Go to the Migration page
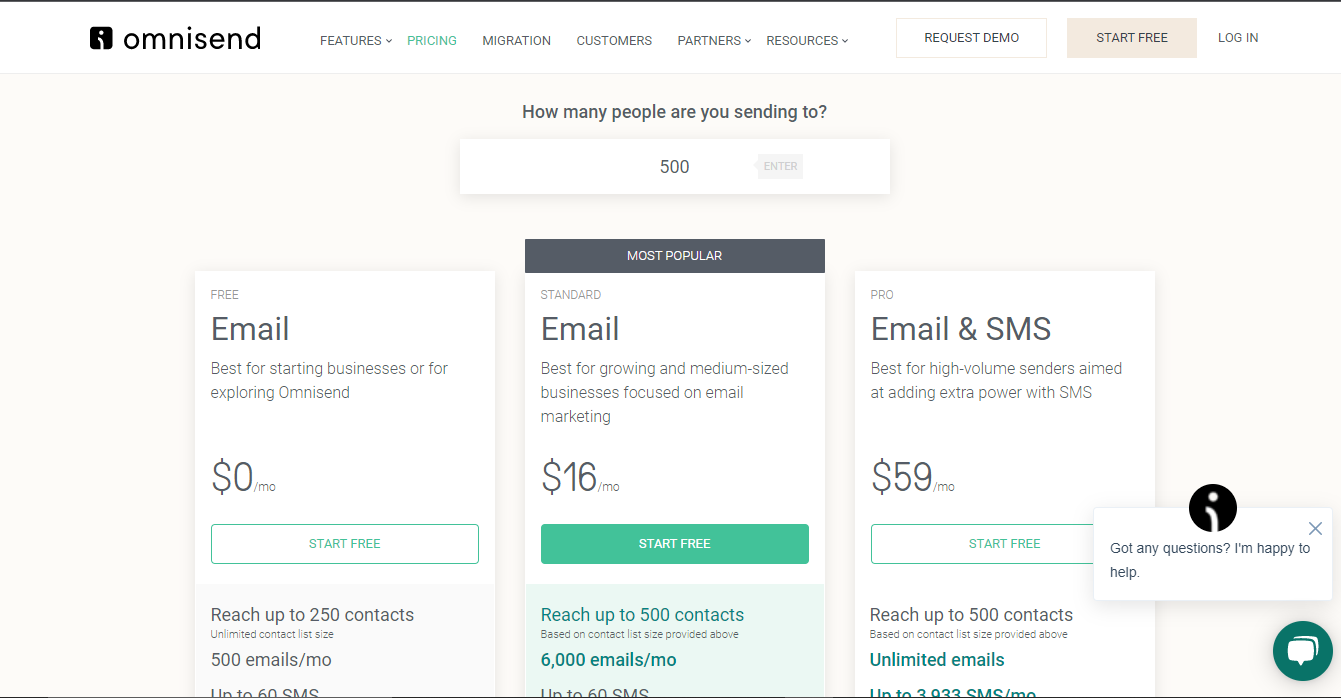The height and width of the screenshot is (698, 1341). click(516, 41)
